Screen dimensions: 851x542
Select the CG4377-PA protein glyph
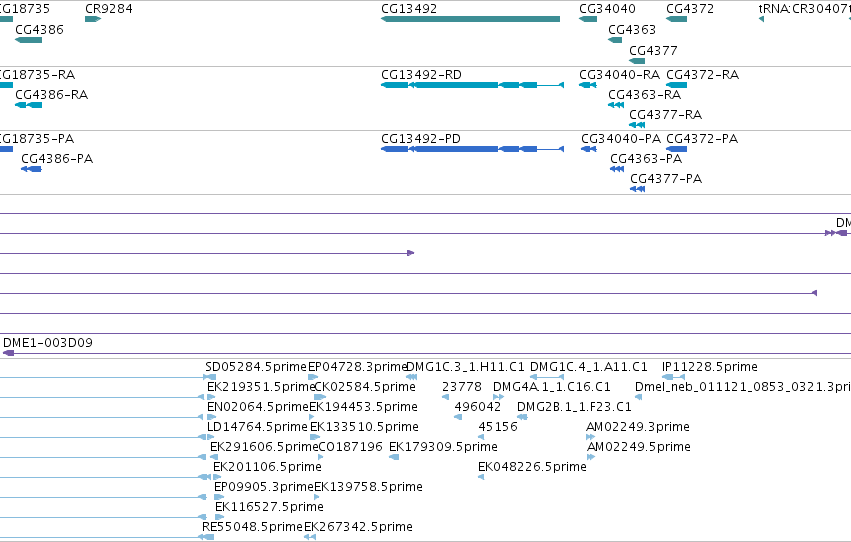638,189
